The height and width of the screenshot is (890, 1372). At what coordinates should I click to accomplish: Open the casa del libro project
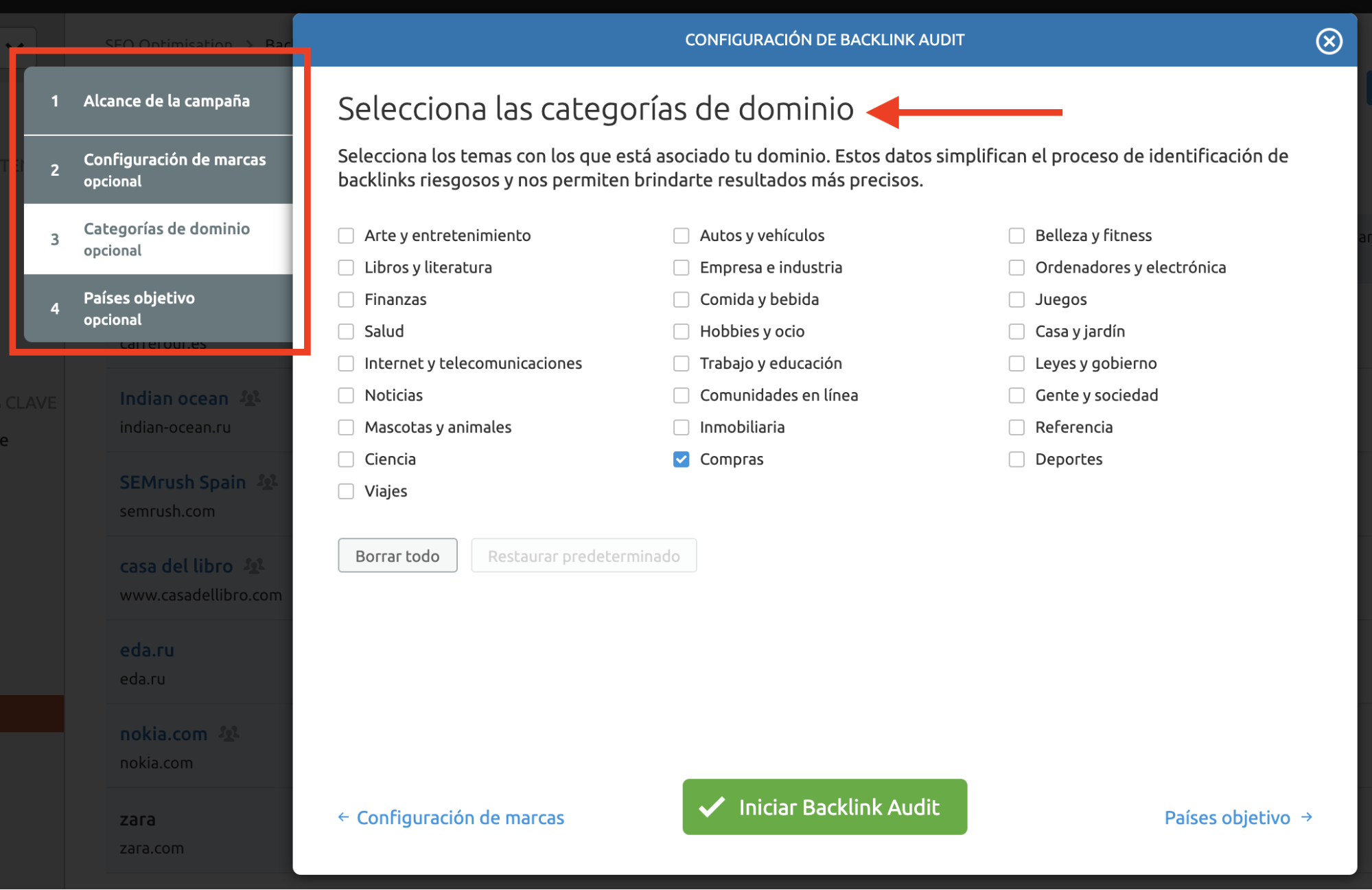coord(176,566)
